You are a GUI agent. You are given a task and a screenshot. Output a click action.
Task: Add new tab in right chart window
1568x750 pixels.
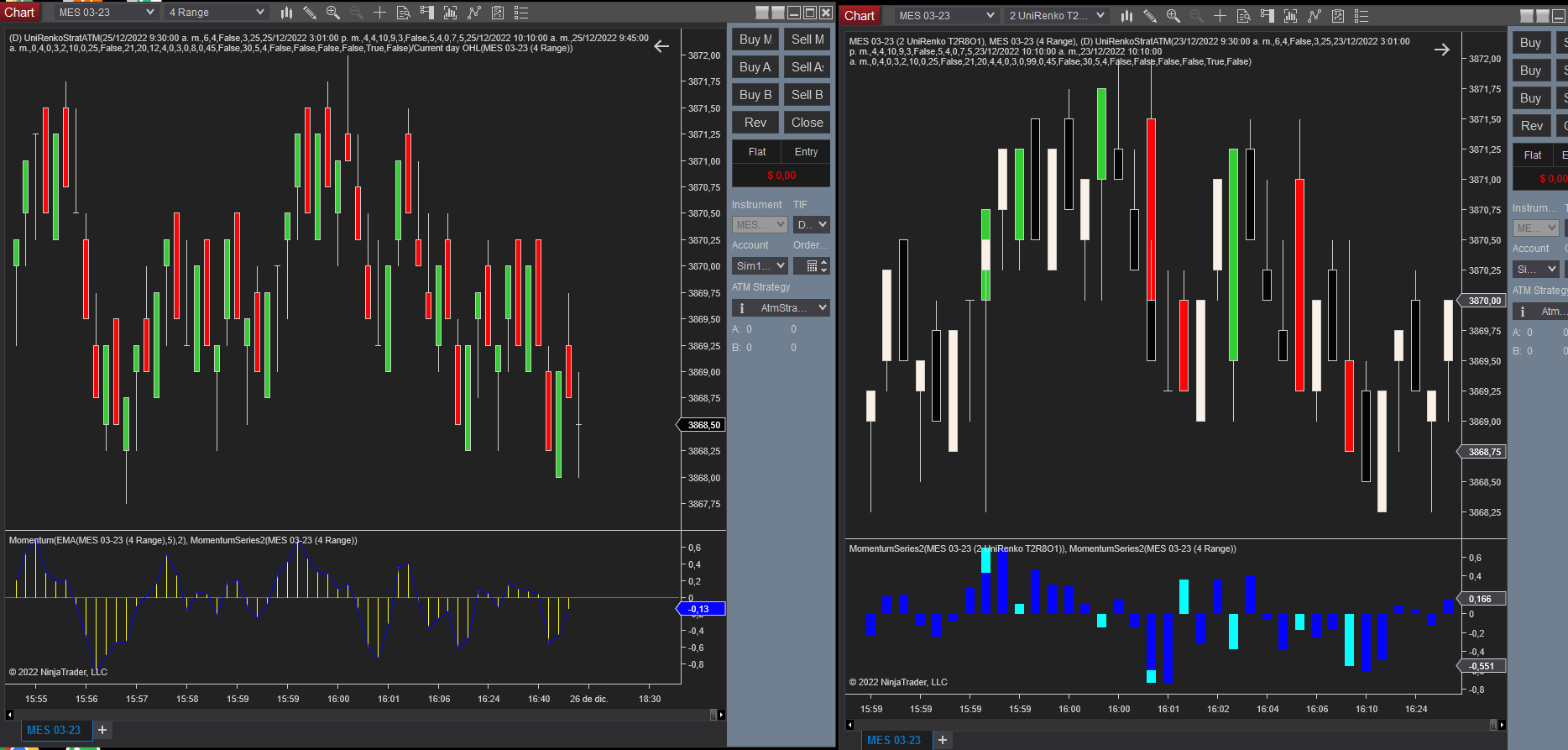click(x=943, y=740)
